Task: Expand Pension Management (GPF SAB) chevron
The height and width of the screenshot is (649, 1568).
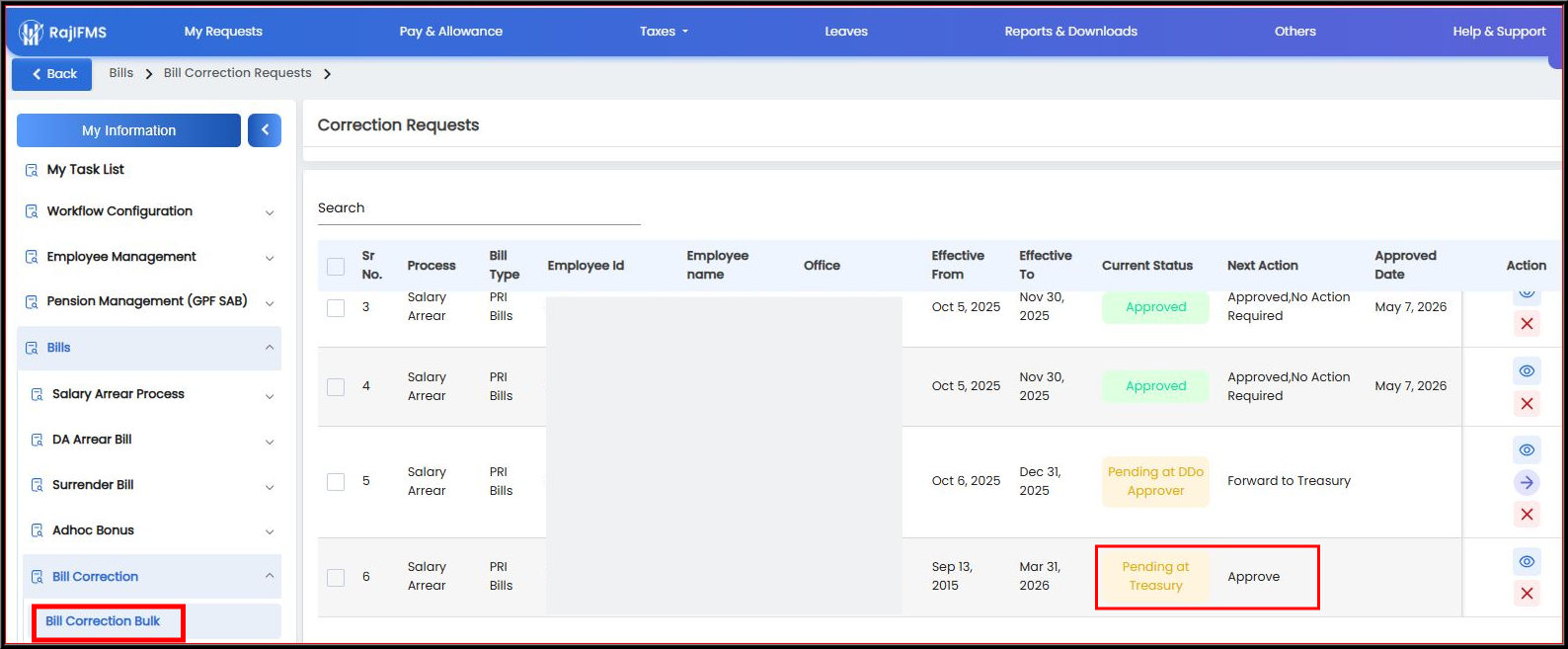Action: click(270, 303)
